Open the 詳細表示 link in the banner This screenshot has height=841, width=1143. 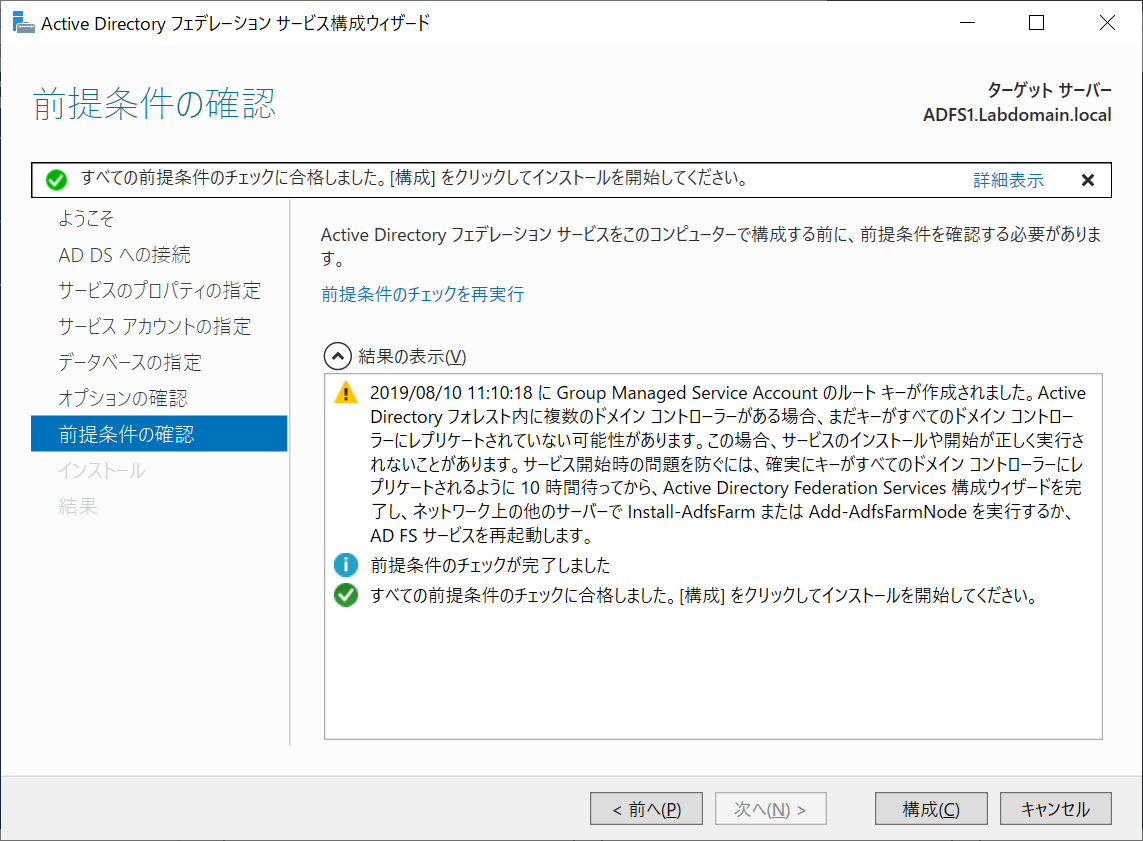pyautogui.click(x=1008, y=180)
